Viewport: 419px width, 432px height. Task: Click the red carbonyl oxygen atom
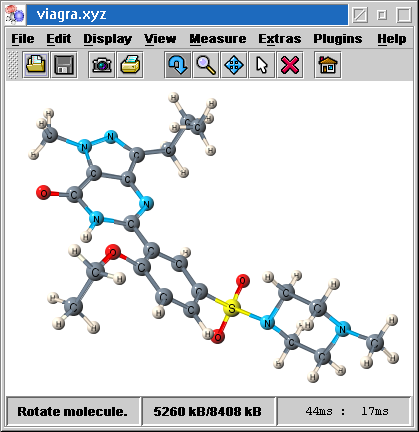click(44, 193)
